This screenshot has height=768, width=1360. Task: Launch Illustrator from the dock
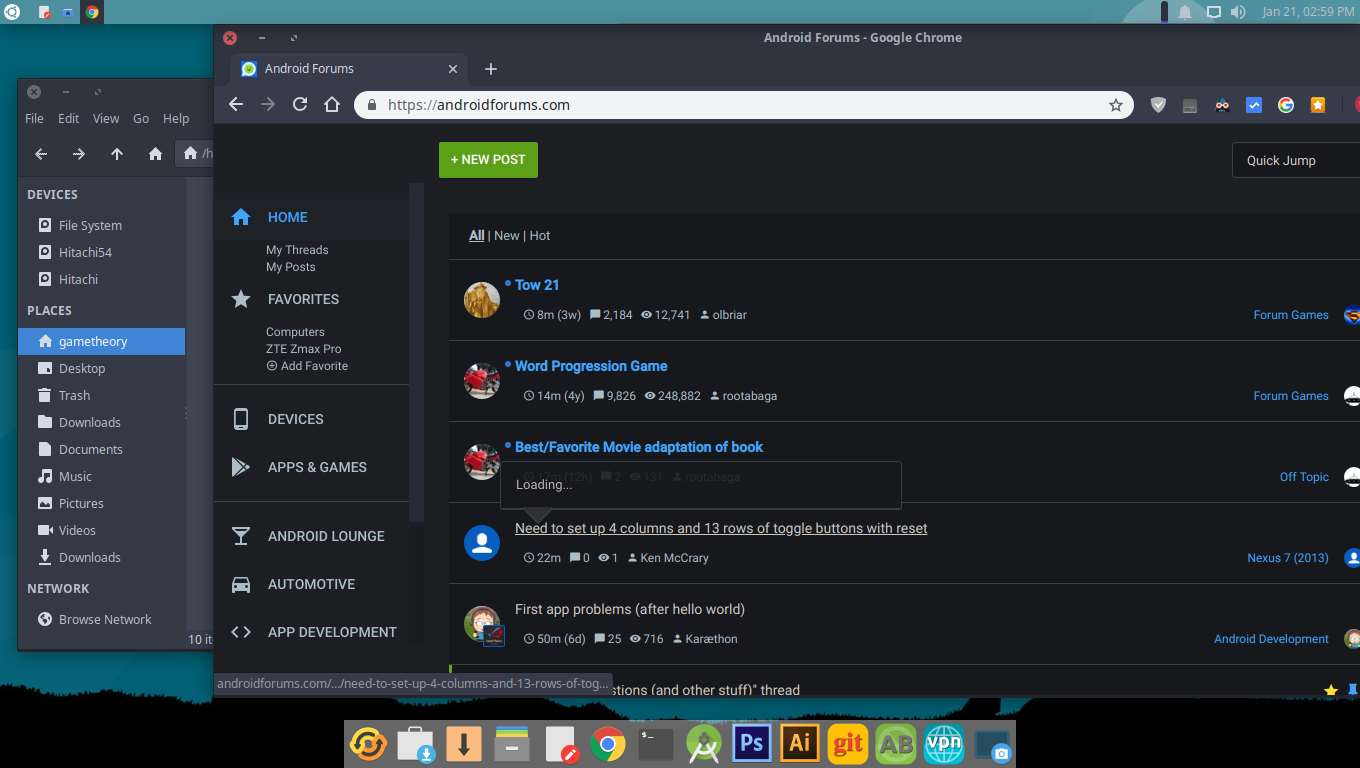(799, 744)
